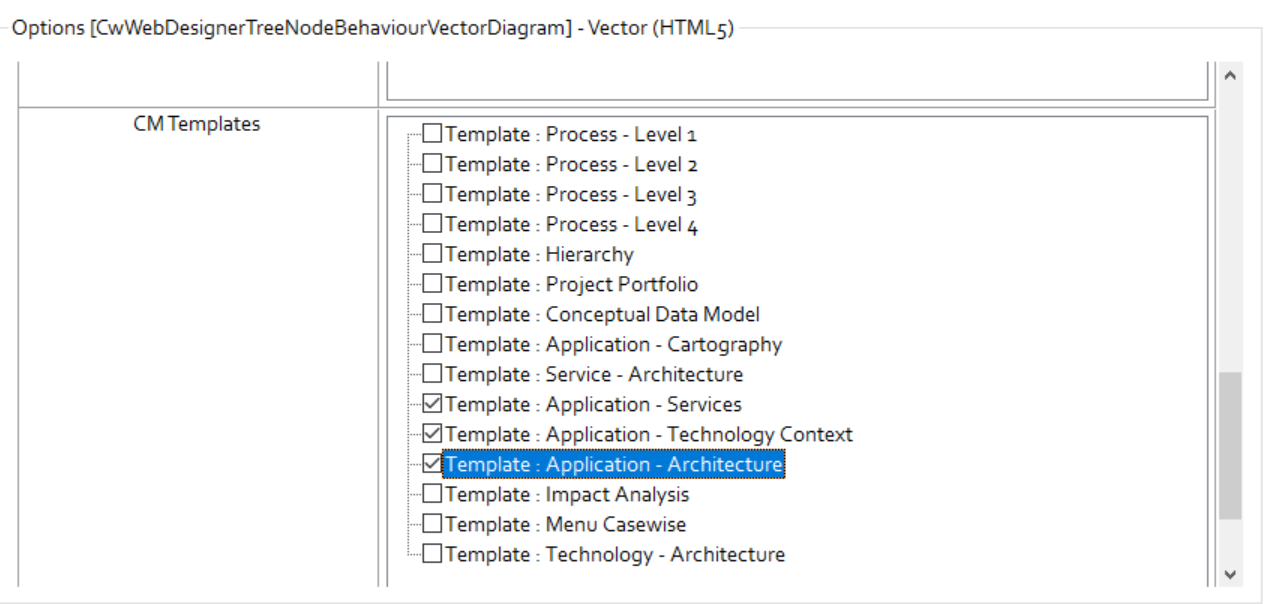Image resolution: width=1267 pixels, height=604 pixels.
Task: Enable Application - Cartography template checkbox
Action: tap(432, 344)
